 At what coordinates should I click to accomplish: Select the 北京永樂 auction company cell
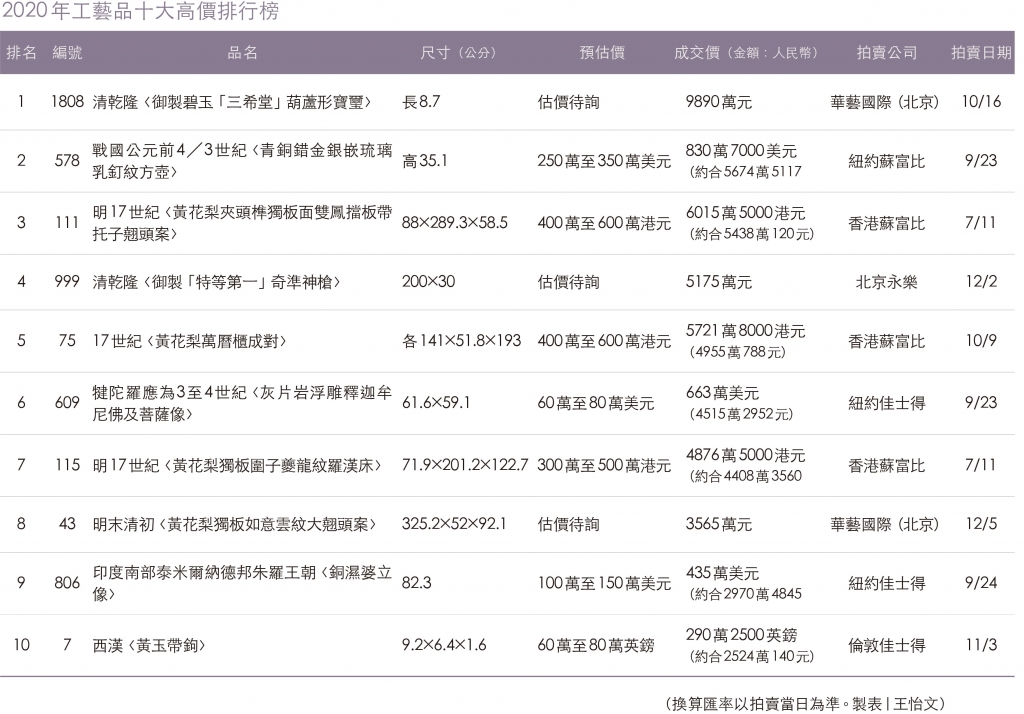[886, 282]
